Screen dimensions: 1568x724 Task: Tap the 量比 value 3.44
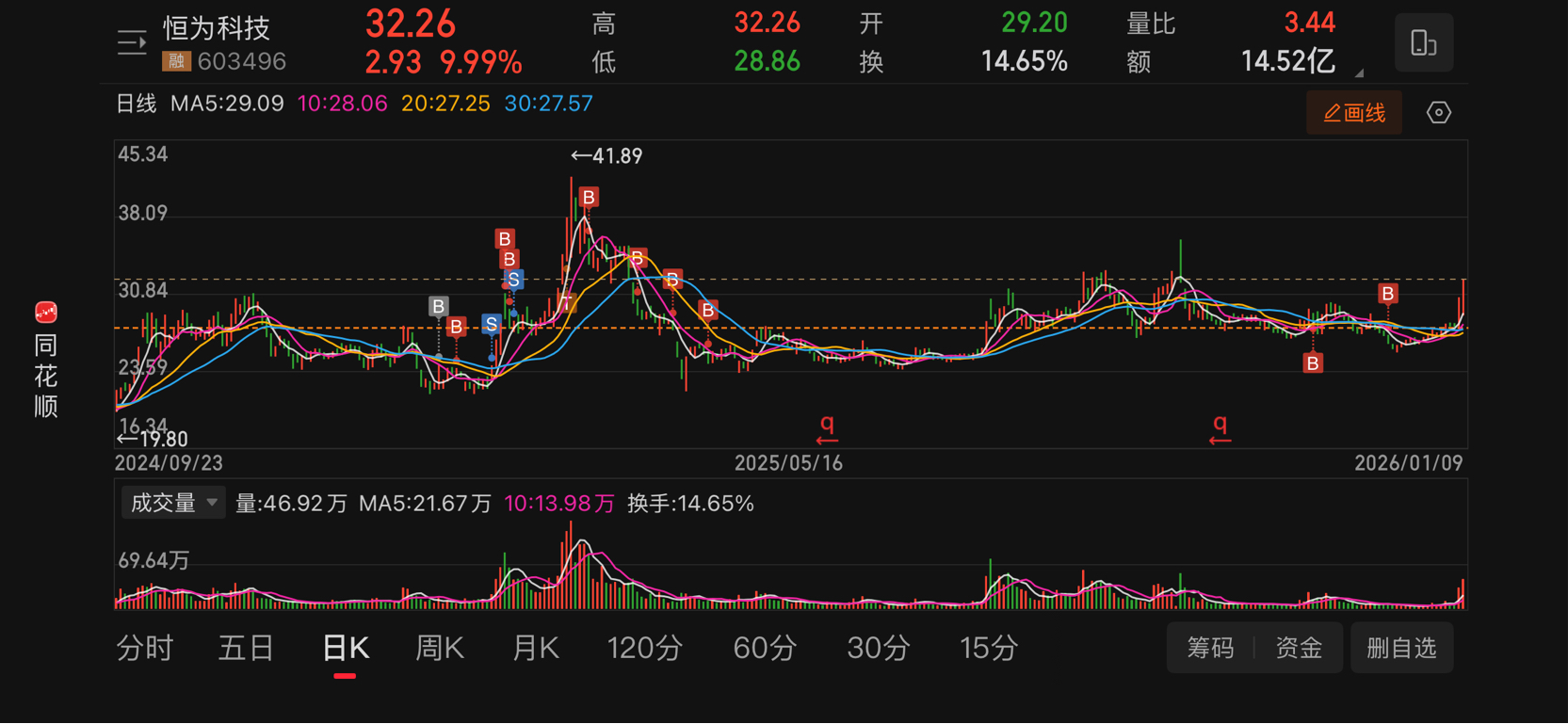(1310, 23)
